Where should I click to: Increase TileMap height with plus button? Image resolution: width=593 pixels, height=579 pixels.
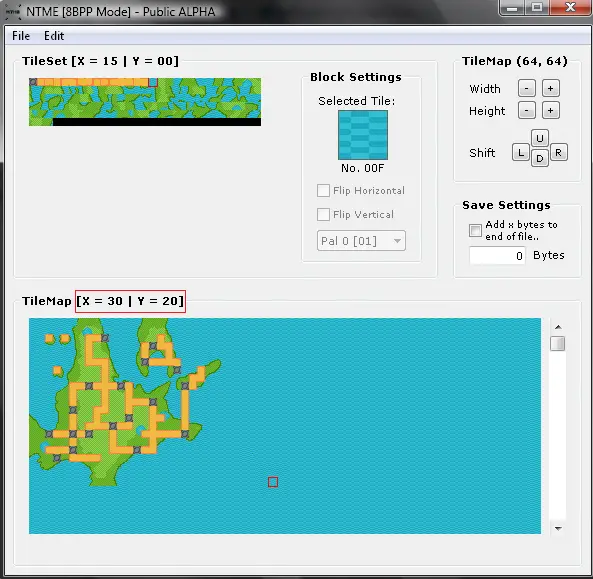551,111
